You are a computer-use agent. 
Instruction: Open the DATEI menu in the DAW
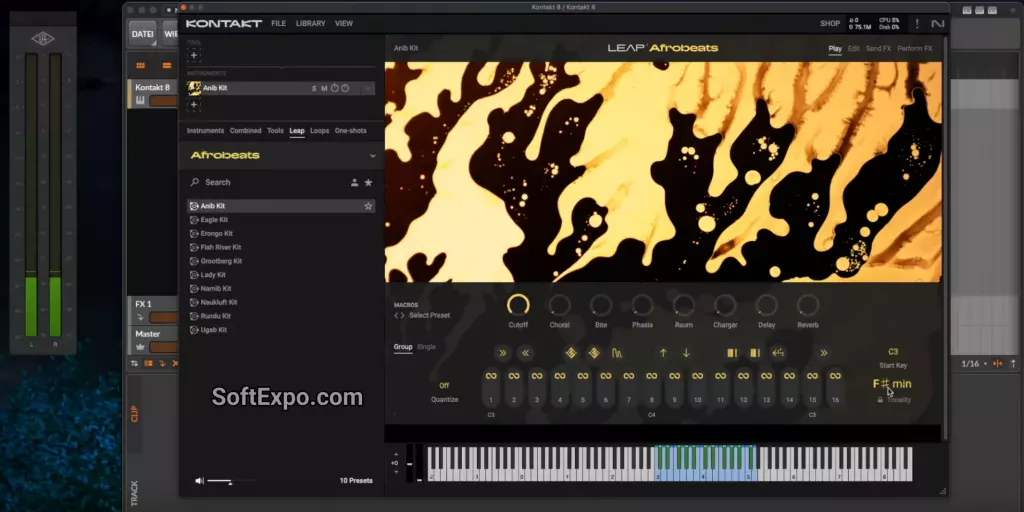142,34
